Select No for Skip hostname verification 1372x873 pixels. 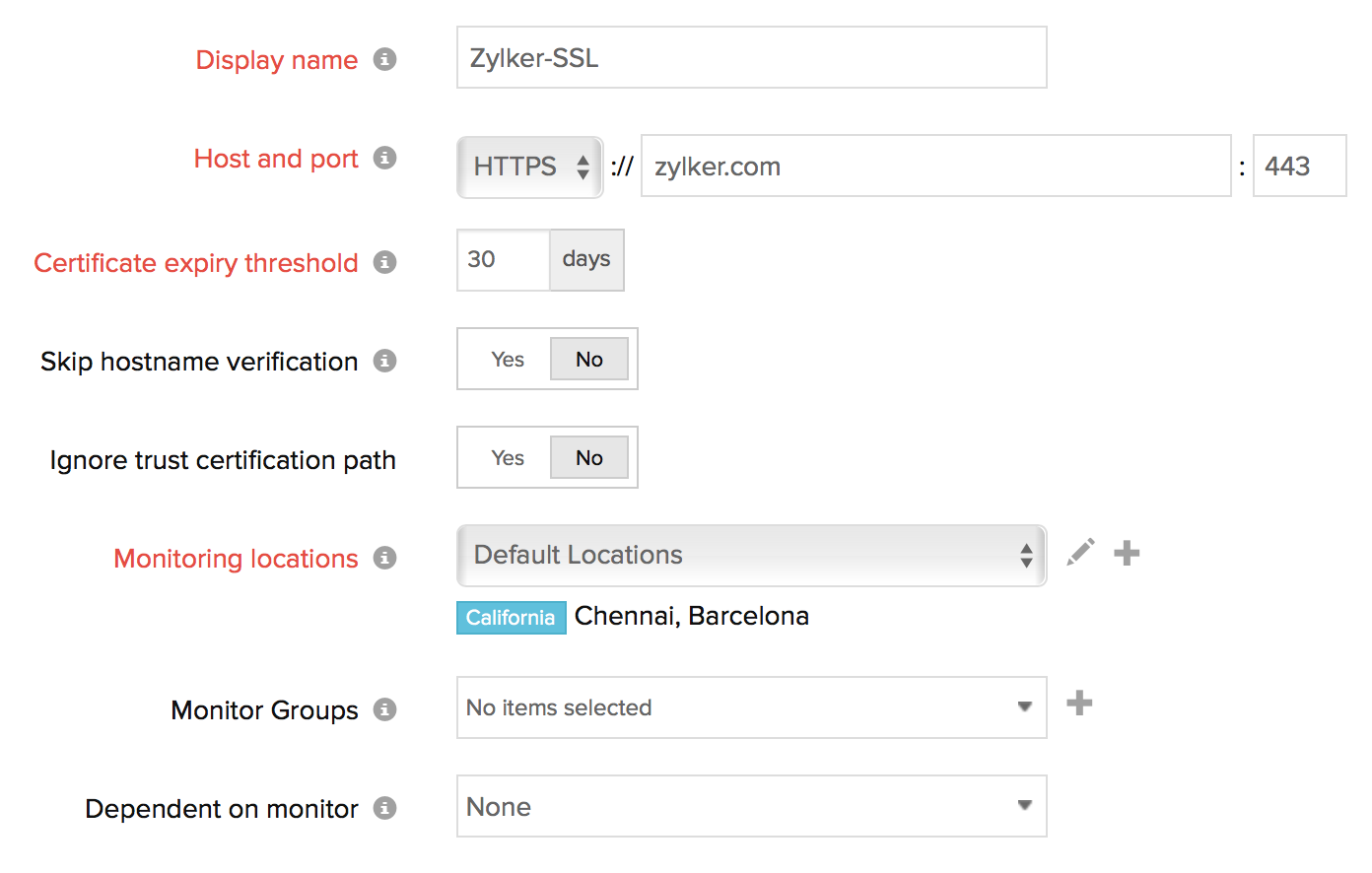point(588,360)
